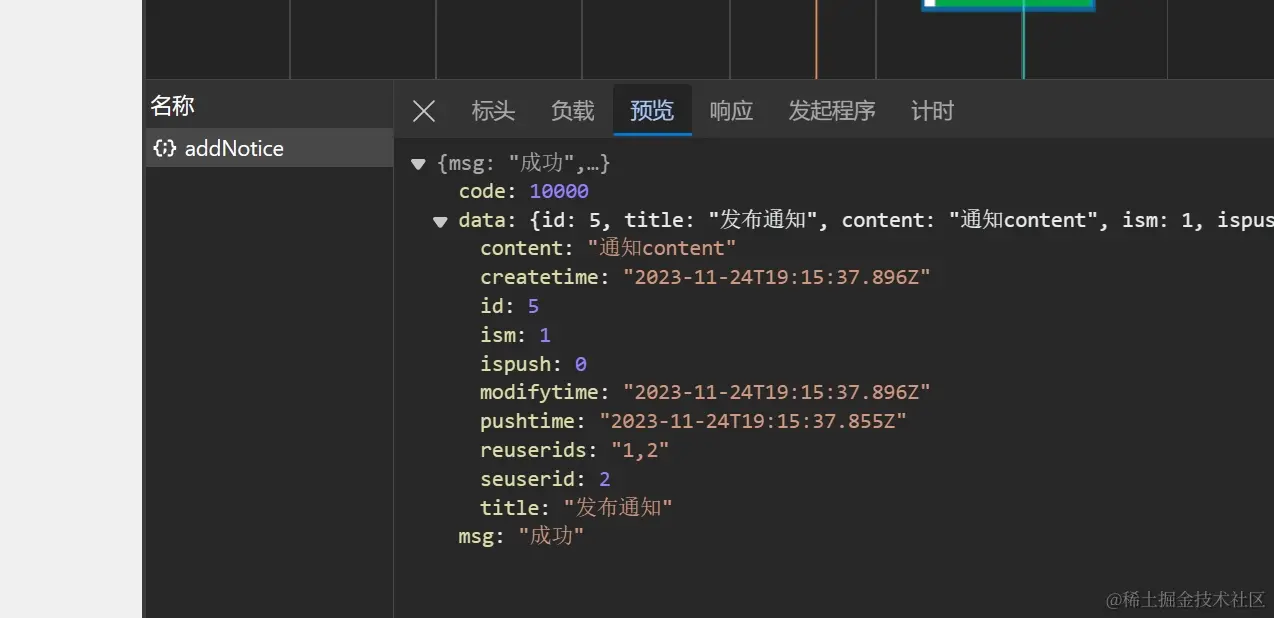Select the addNotice request row
This screenshot has width=1274, height=618.
[269, 148]
